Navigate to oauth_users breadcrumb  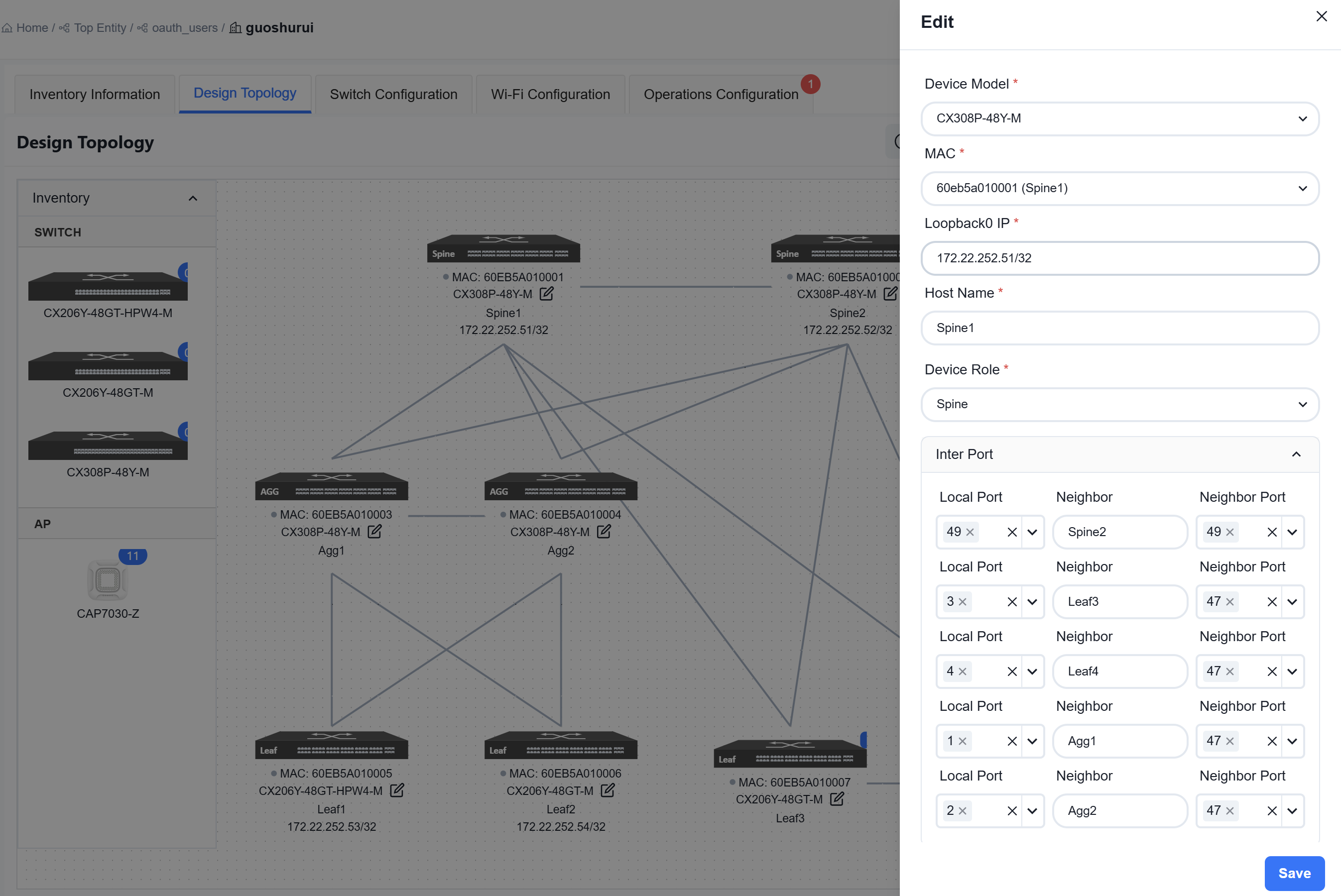tap(178, 28)
